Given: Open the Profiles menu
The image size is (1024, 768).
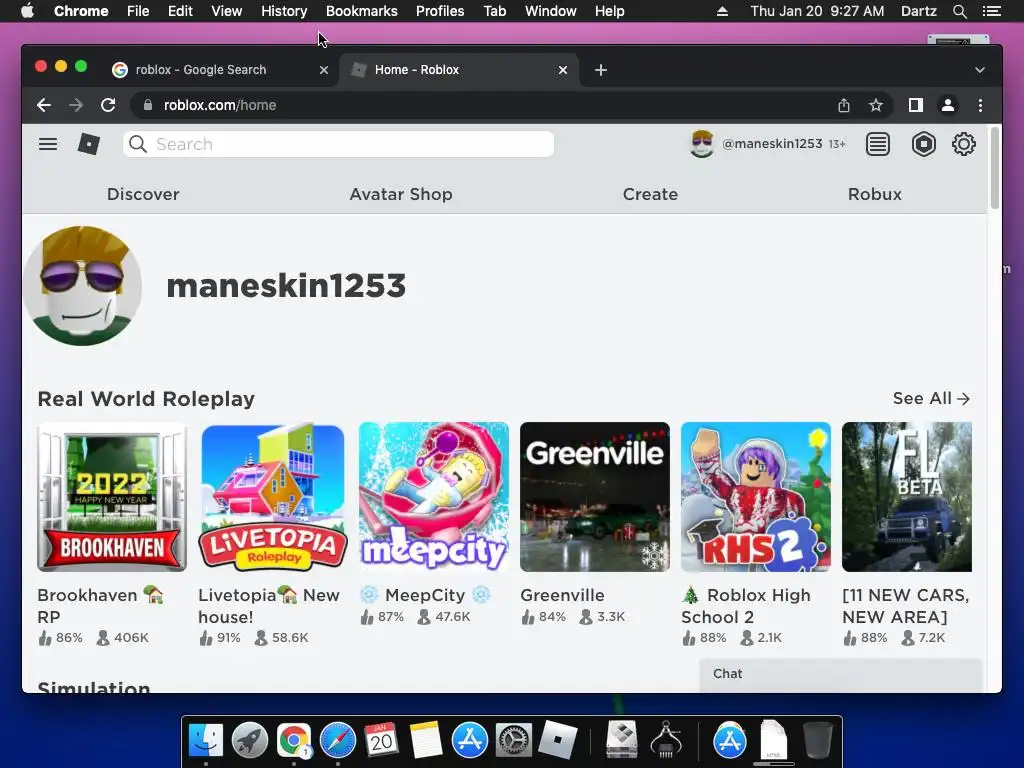Looking at the screenshot, I should pos(440,11).
